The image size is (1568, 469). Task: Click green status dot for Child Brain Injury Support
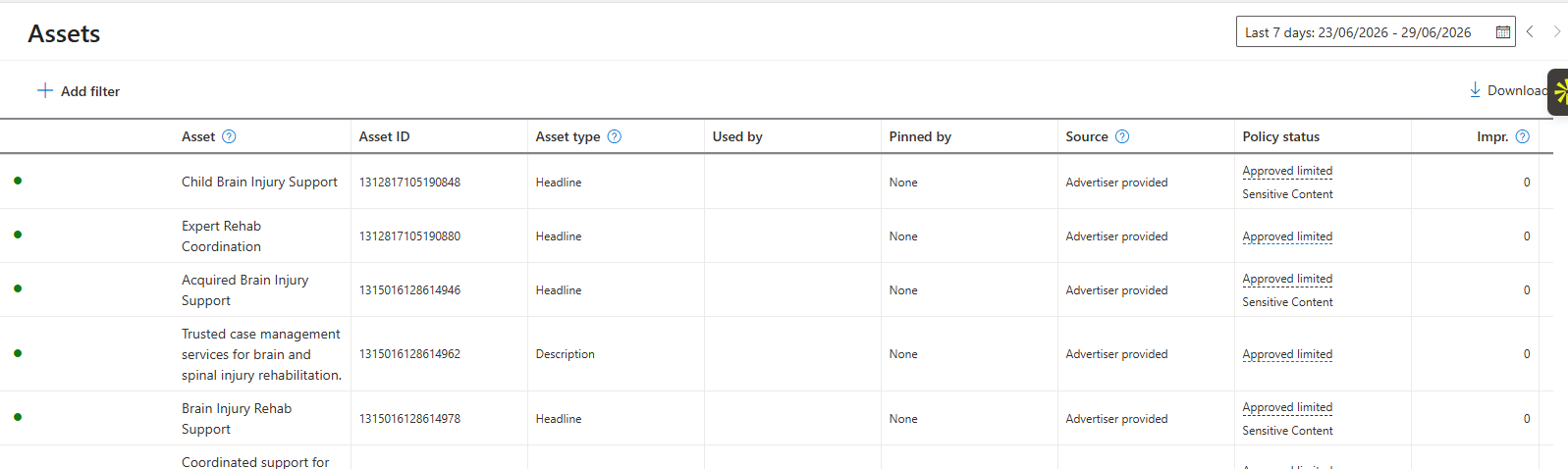[18, 181]
